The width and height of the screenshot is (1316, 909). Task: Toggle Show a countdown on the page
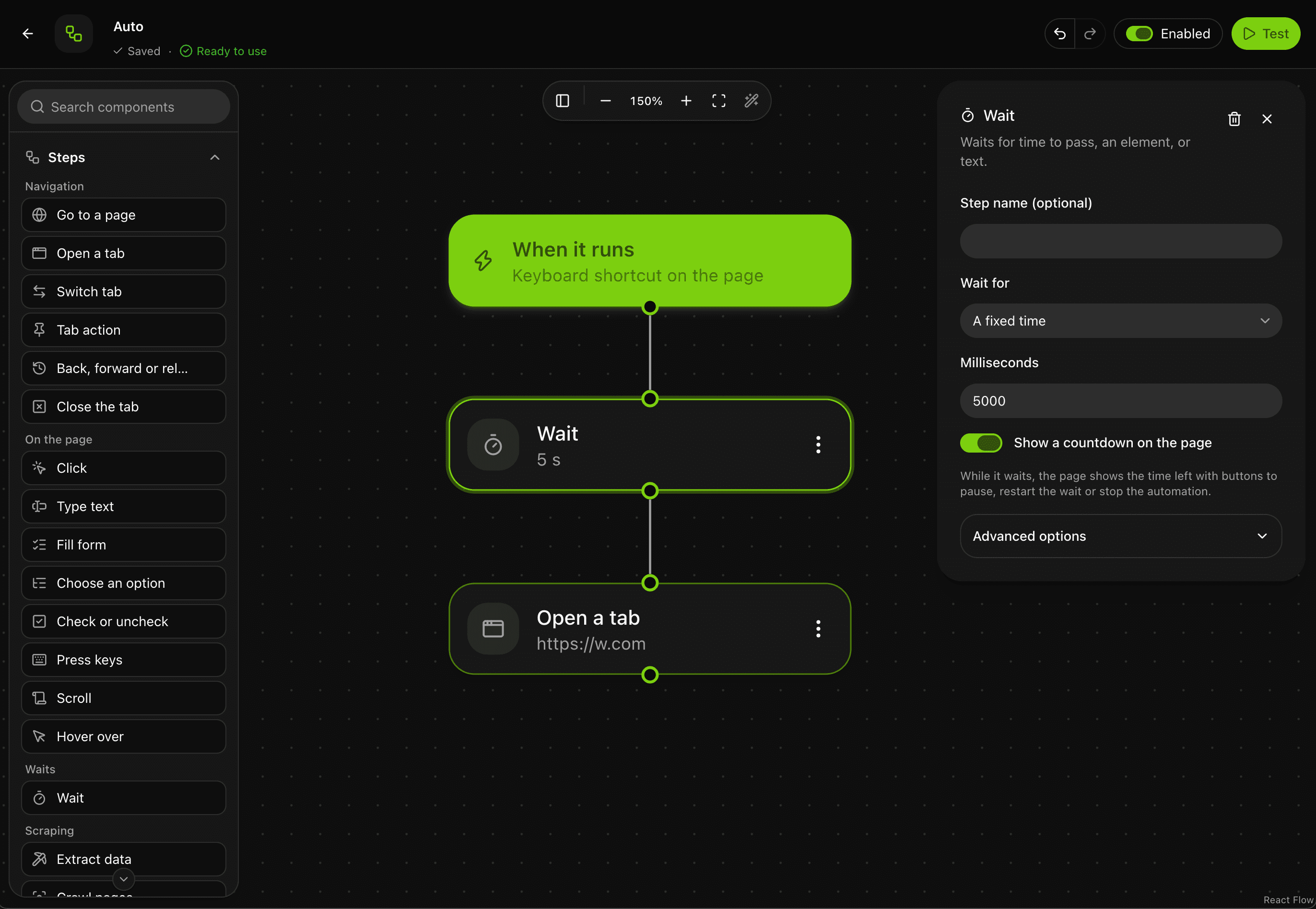click(980, 443)
